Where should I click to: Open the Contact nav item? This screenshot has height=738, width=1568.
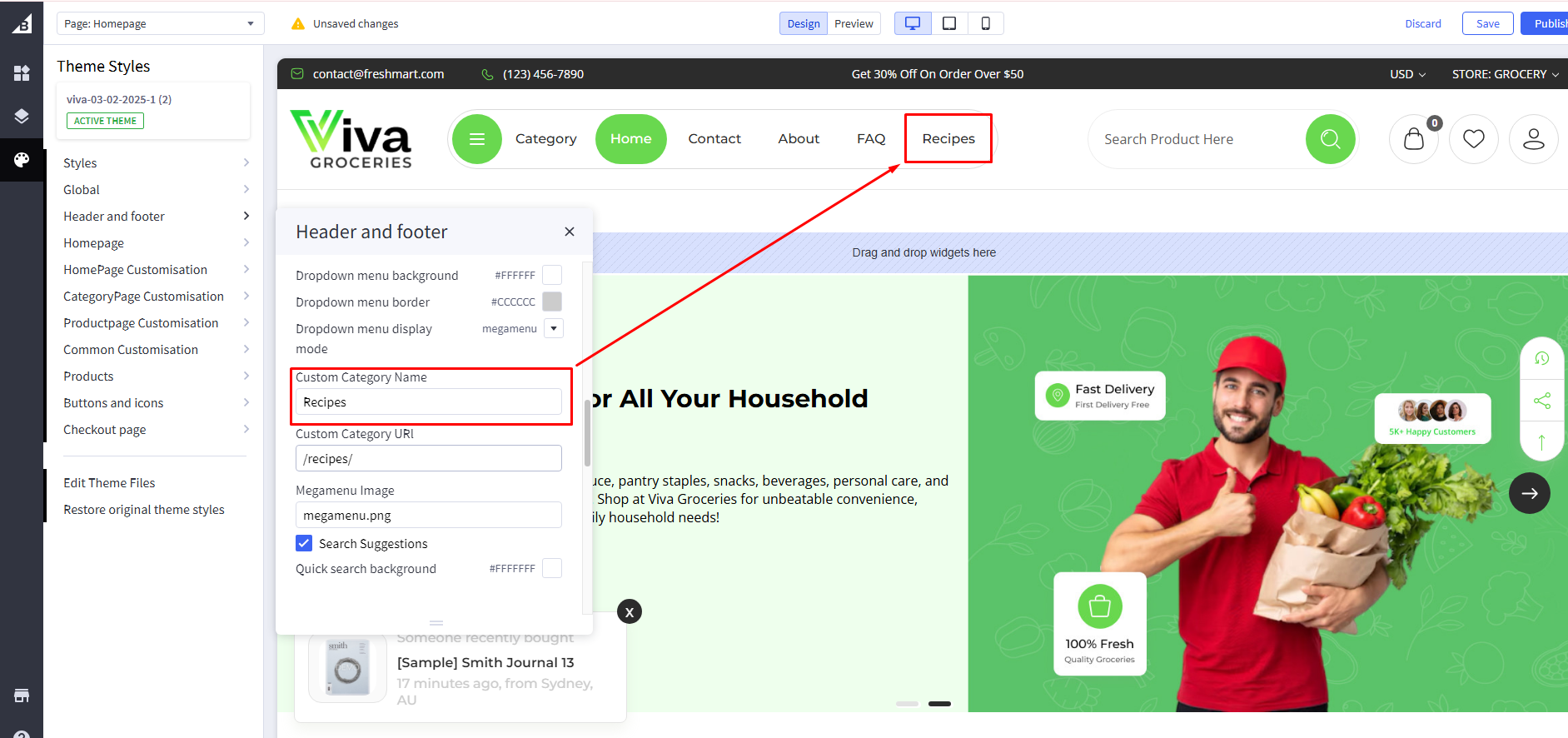click(714, 139)
